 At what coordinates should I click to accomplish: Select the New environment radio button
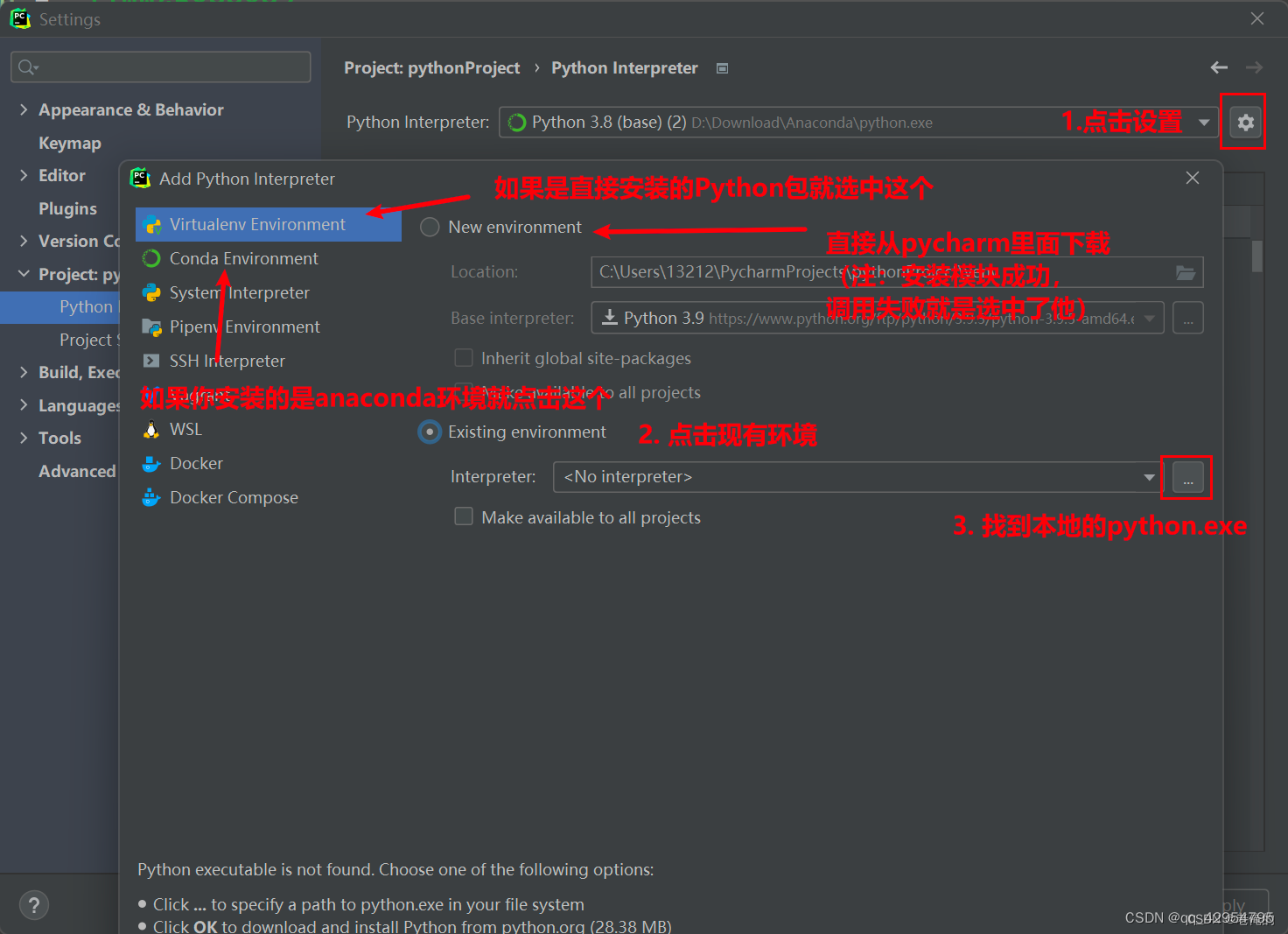(430, 228)
